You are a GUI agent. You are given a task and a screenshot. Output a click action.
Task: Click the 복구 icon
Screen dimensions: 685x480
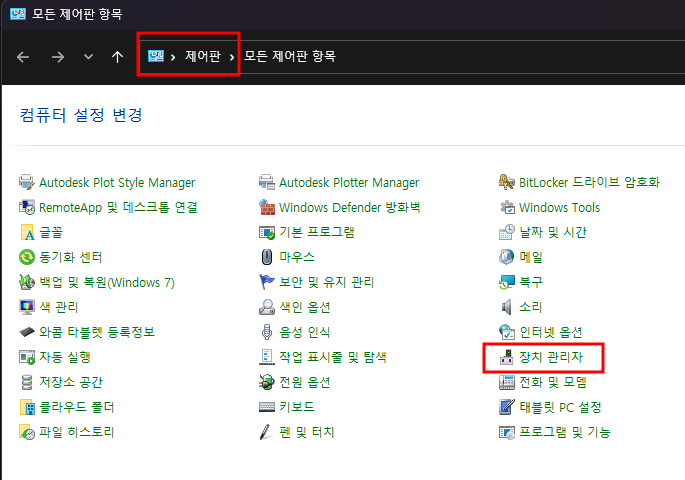[x=506, y=282]
